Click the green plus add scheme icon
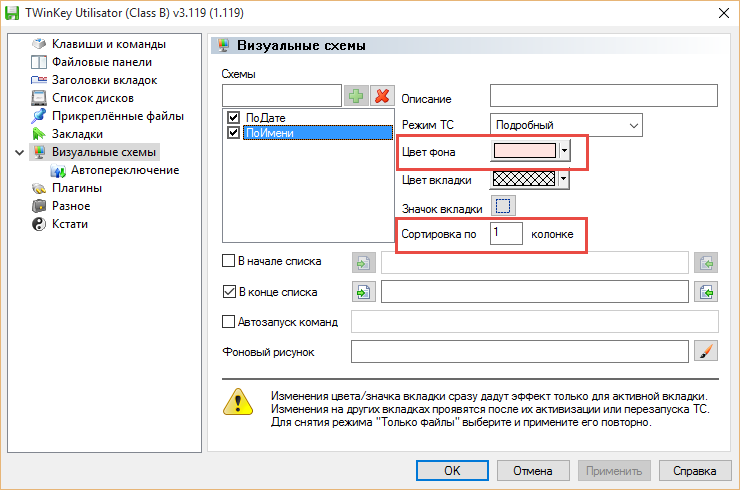 point(356,96)
